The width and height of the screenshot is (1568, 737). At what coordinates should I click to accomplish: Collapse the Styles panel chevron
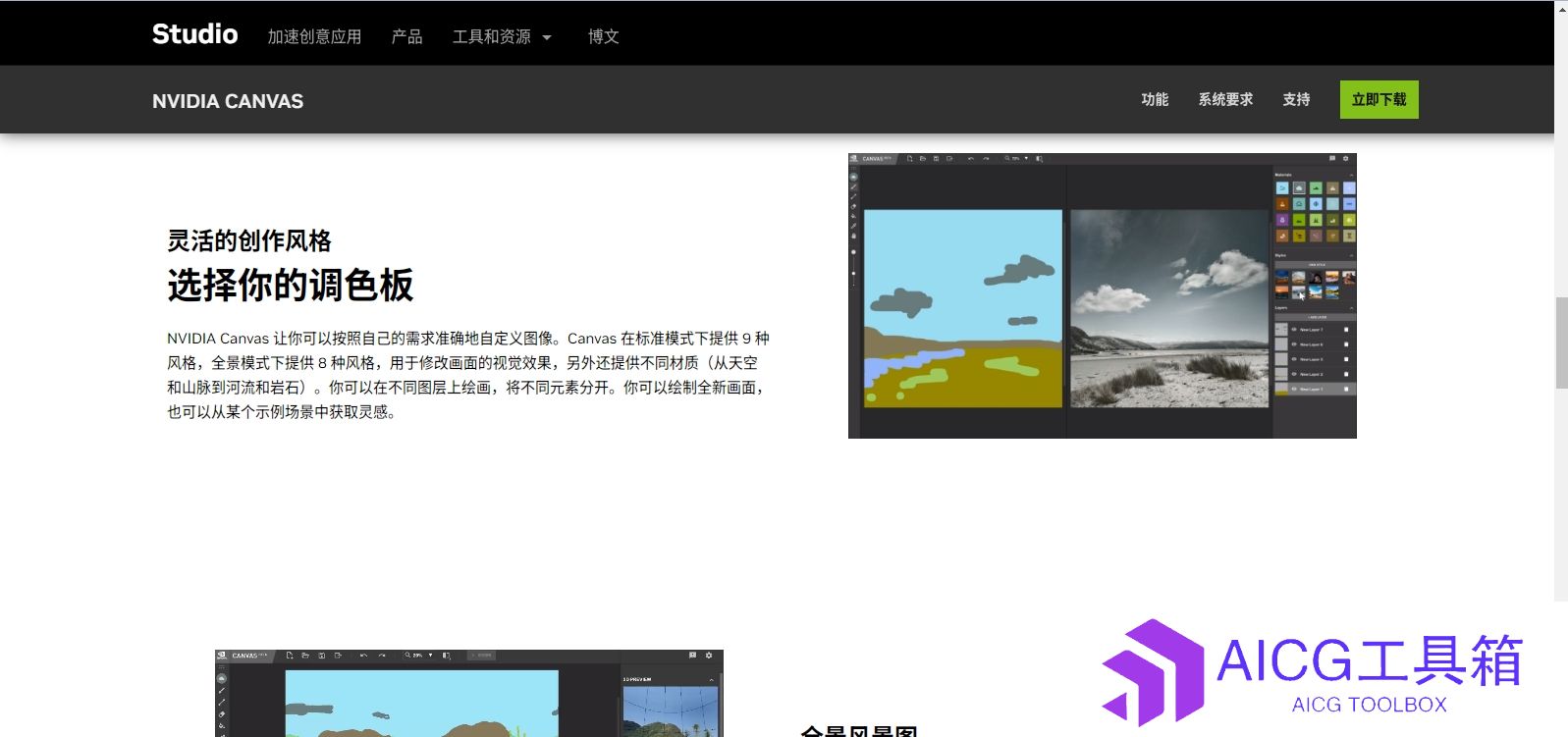tap(1351, 256)
